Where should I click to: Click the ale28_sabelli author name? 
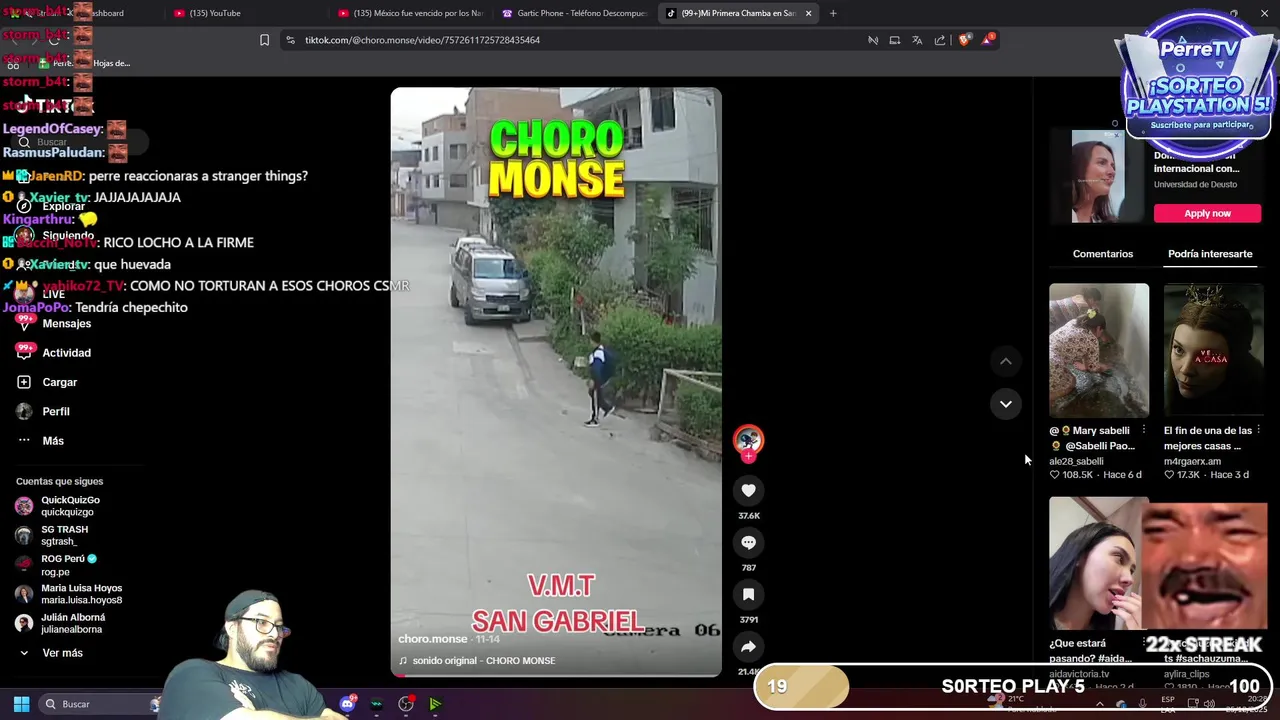point(1076,462)
